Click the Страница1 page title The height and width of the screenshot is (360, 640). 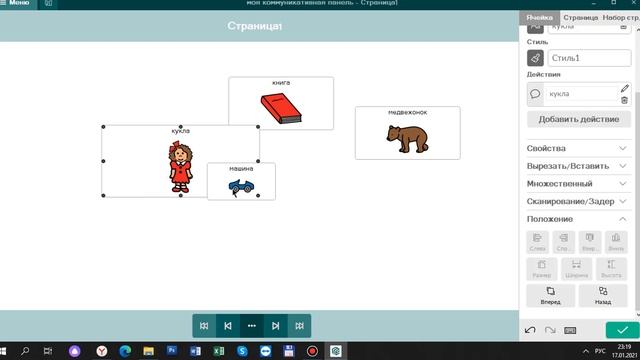(255, 26)
